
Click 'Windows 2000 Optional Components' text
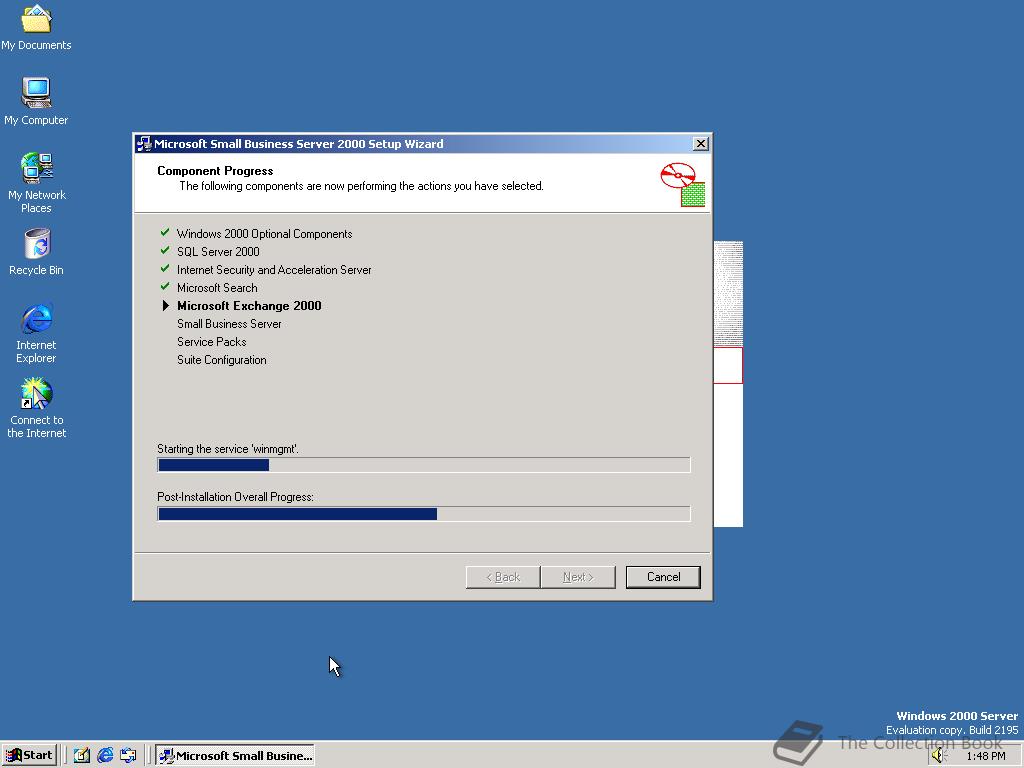(x=264, y=234)
